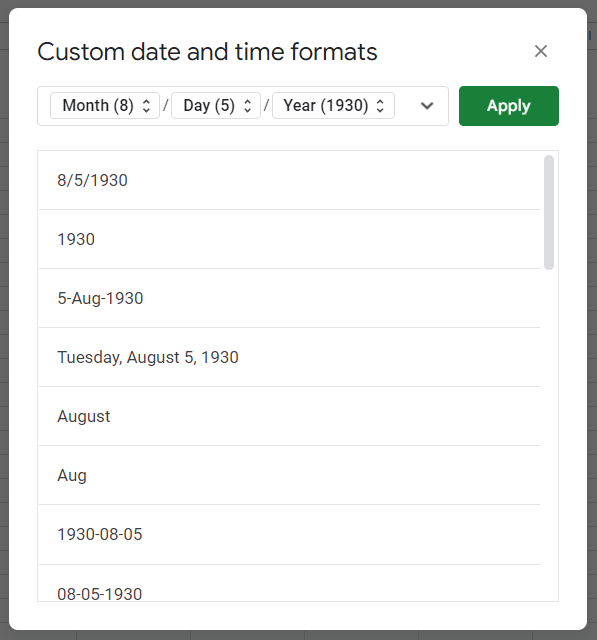Select the 1930 year-only format
This screenshot has height=640, width=597.
289,239
